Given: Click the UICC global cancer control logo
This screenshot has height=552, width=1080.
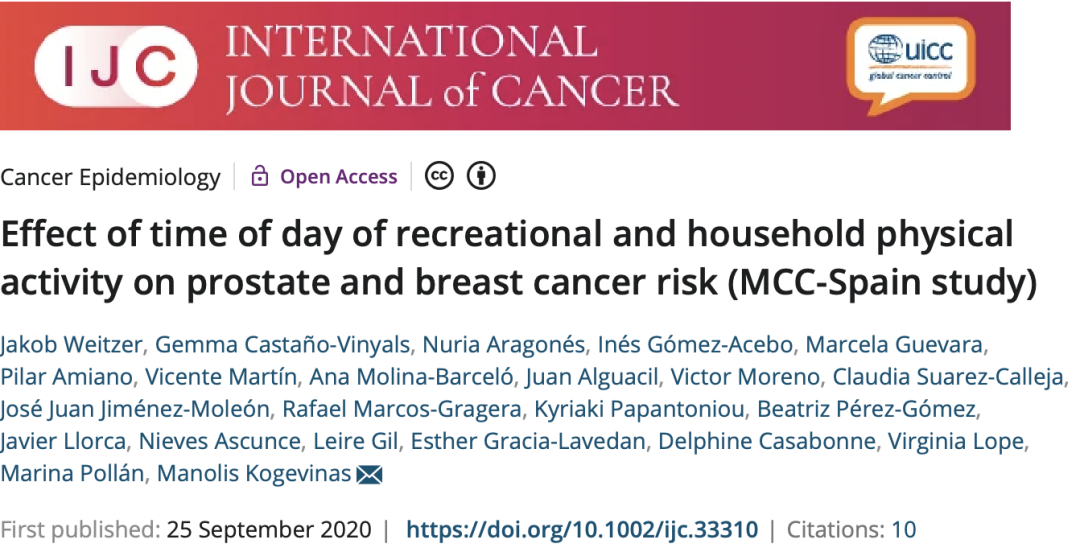Looking at the screenshot, I should (x=910, y=58).
